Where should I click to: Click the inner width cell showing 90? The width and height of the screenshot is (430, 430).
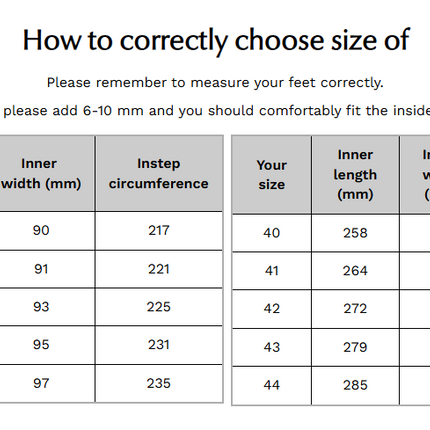47,231
